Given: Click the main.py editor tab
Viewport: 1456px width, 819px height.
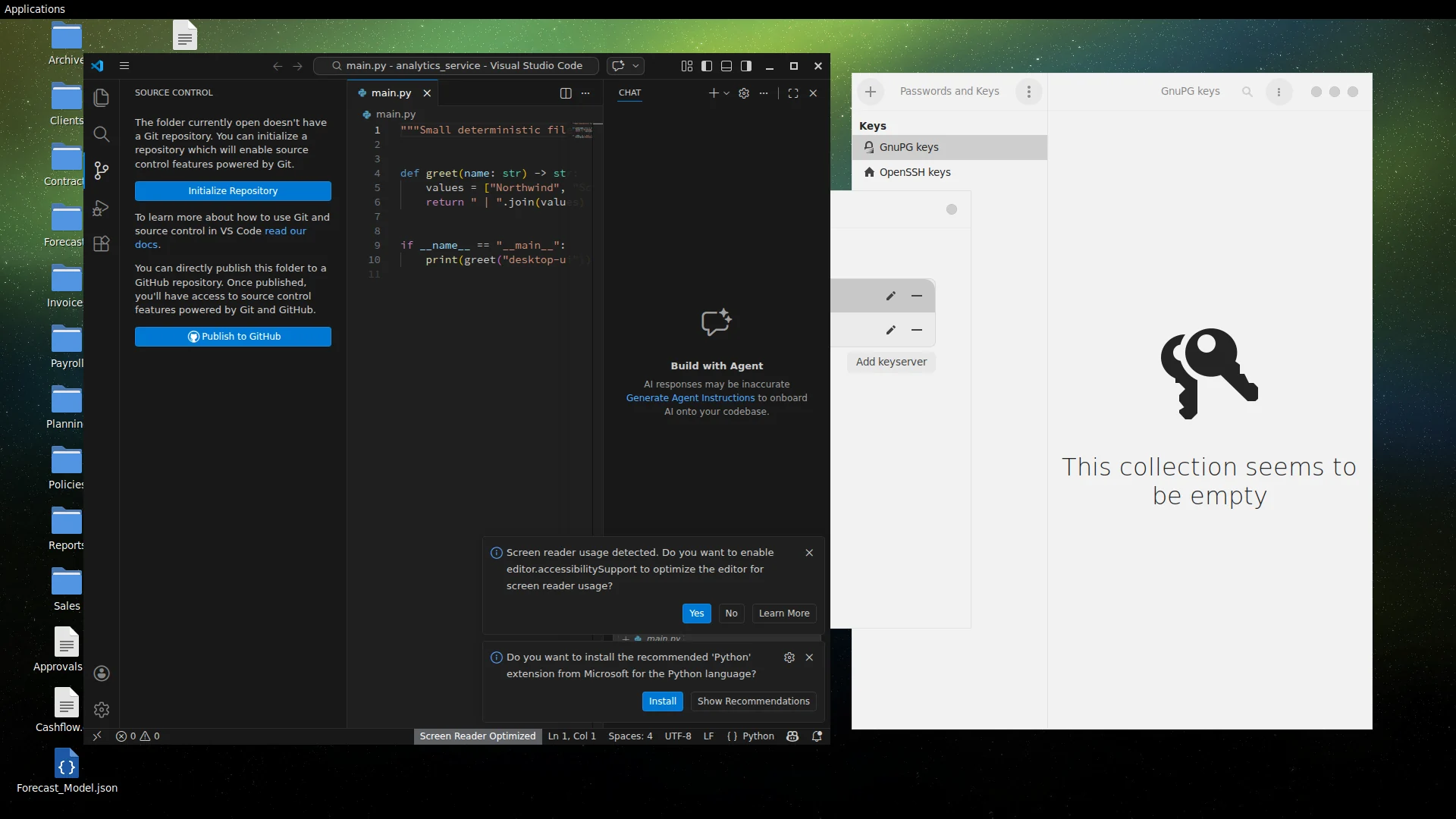Looking at the screenshot, I should coord(391,93).
